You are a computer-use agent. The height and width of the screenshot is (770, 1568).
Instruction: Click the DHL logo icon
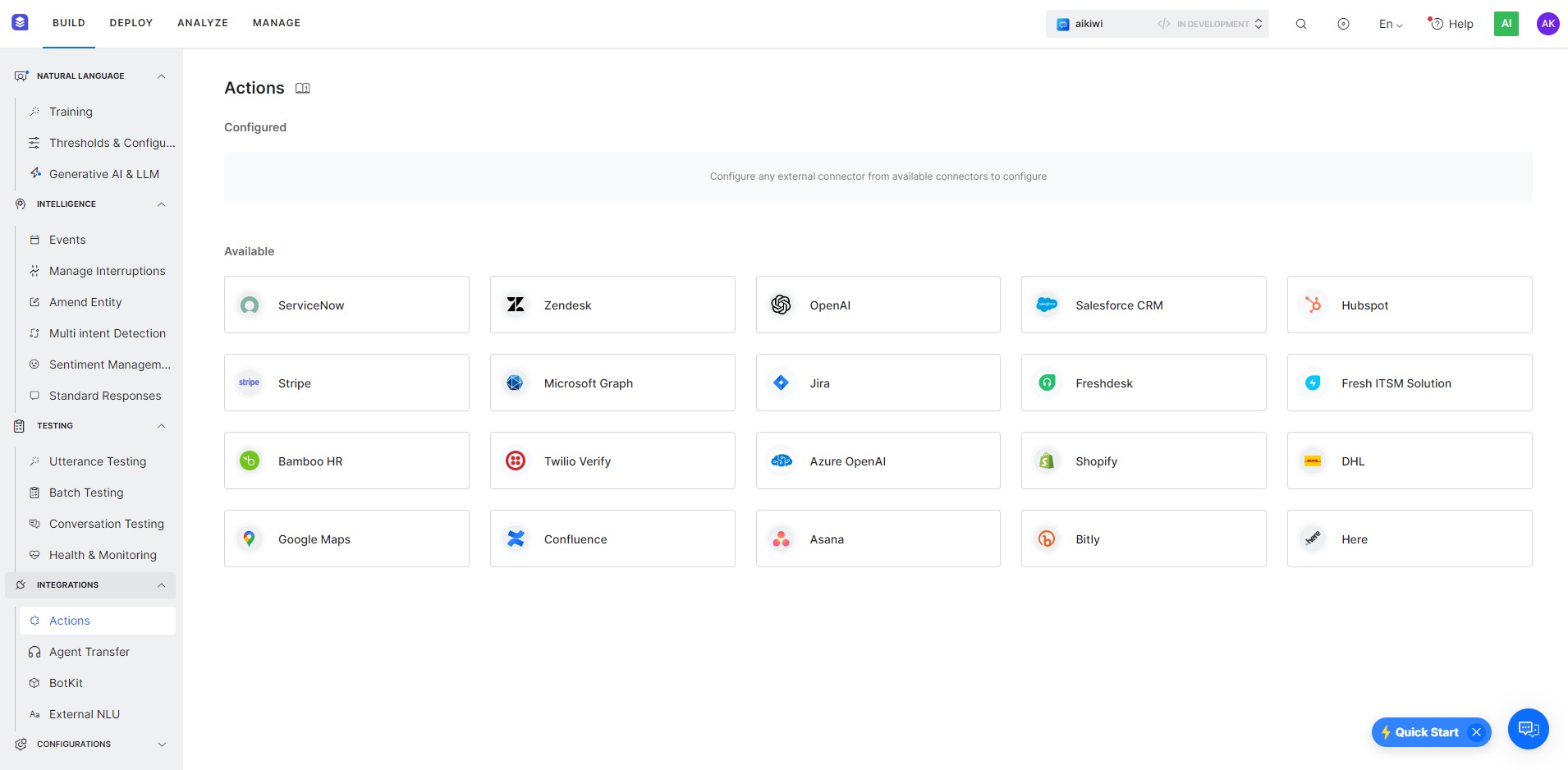[x=1313, y=461]
